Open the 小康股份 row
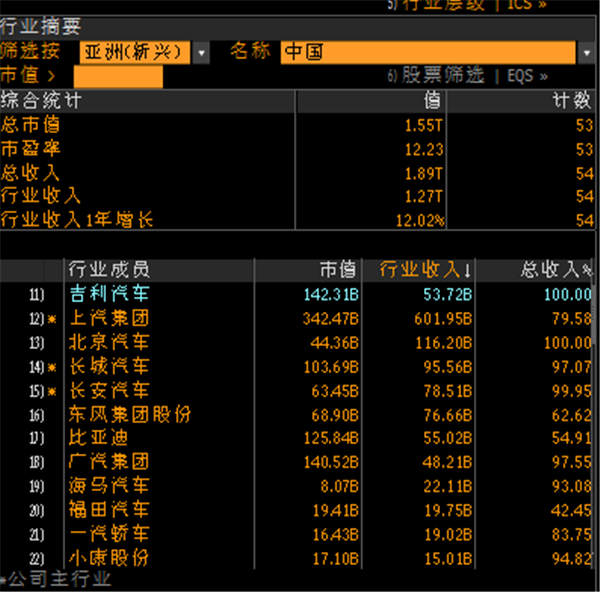Screen dimensions: 600x592 coord(297,559)
